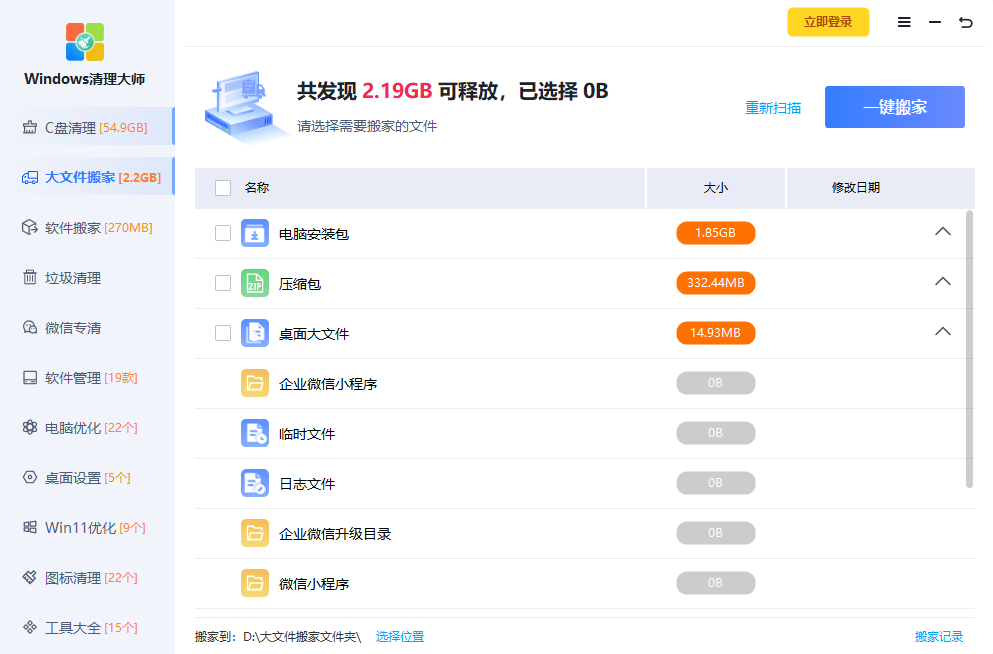Click the 企业微信小程序 folder icon
993x654 pixels.
255,384
